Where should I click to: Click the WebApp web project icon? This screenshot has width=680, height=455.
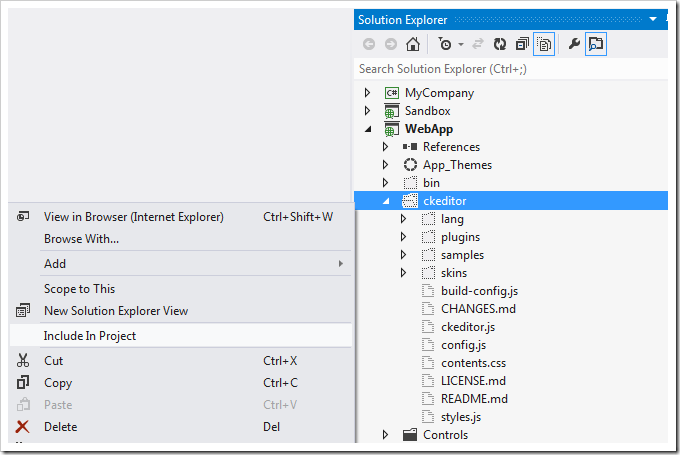pos(392,129)
